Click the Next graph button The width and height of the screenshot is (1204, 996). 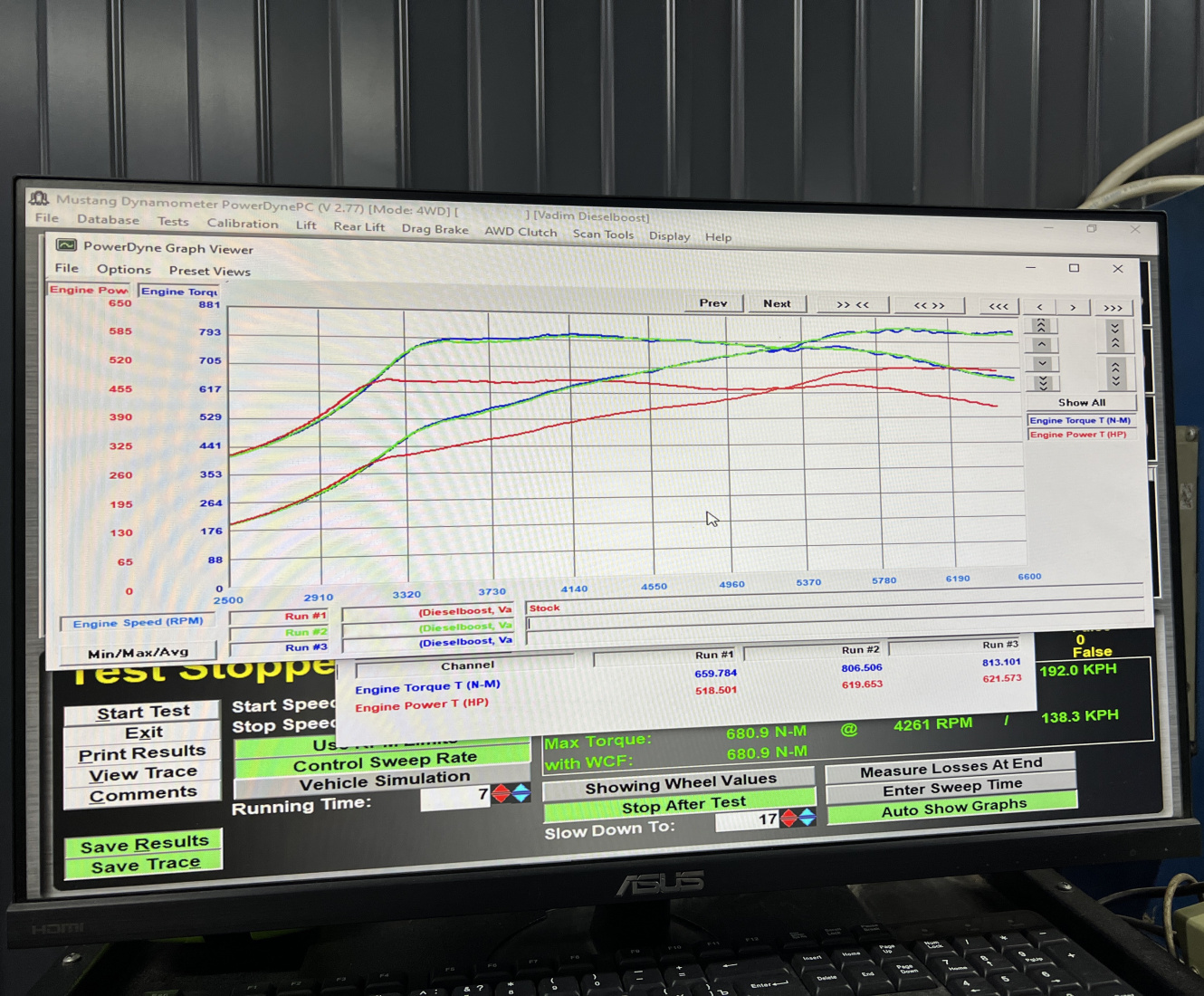[x=777, y=304]
